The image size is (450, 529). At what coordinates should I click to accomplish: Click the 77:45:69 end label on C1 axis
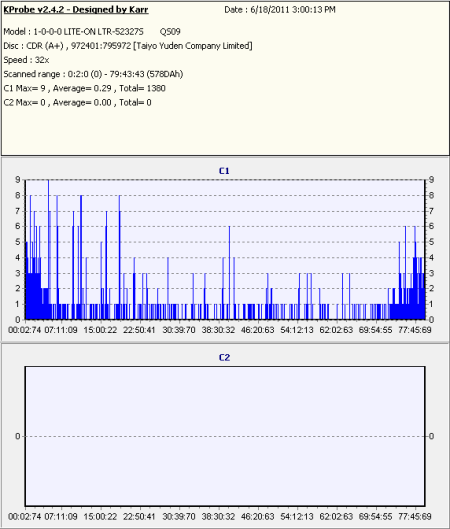click(415, 330)
